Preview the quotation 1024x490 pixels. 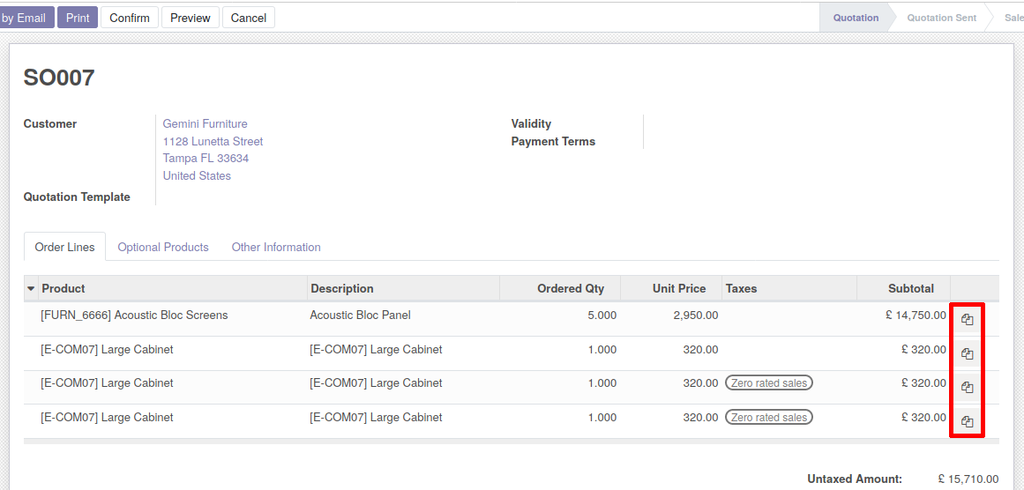(190, 18)
